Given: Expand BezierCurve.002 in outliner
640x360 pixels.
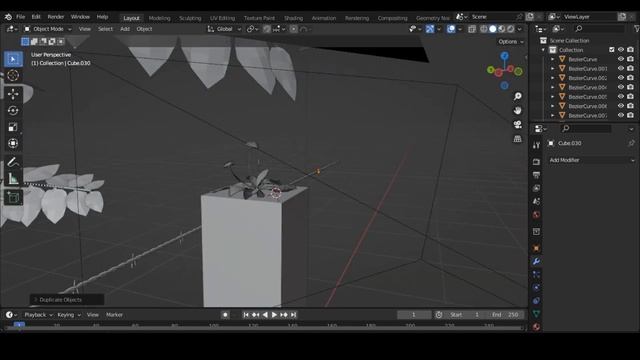Looking at the screenshot, I should (x=553, y=78).
